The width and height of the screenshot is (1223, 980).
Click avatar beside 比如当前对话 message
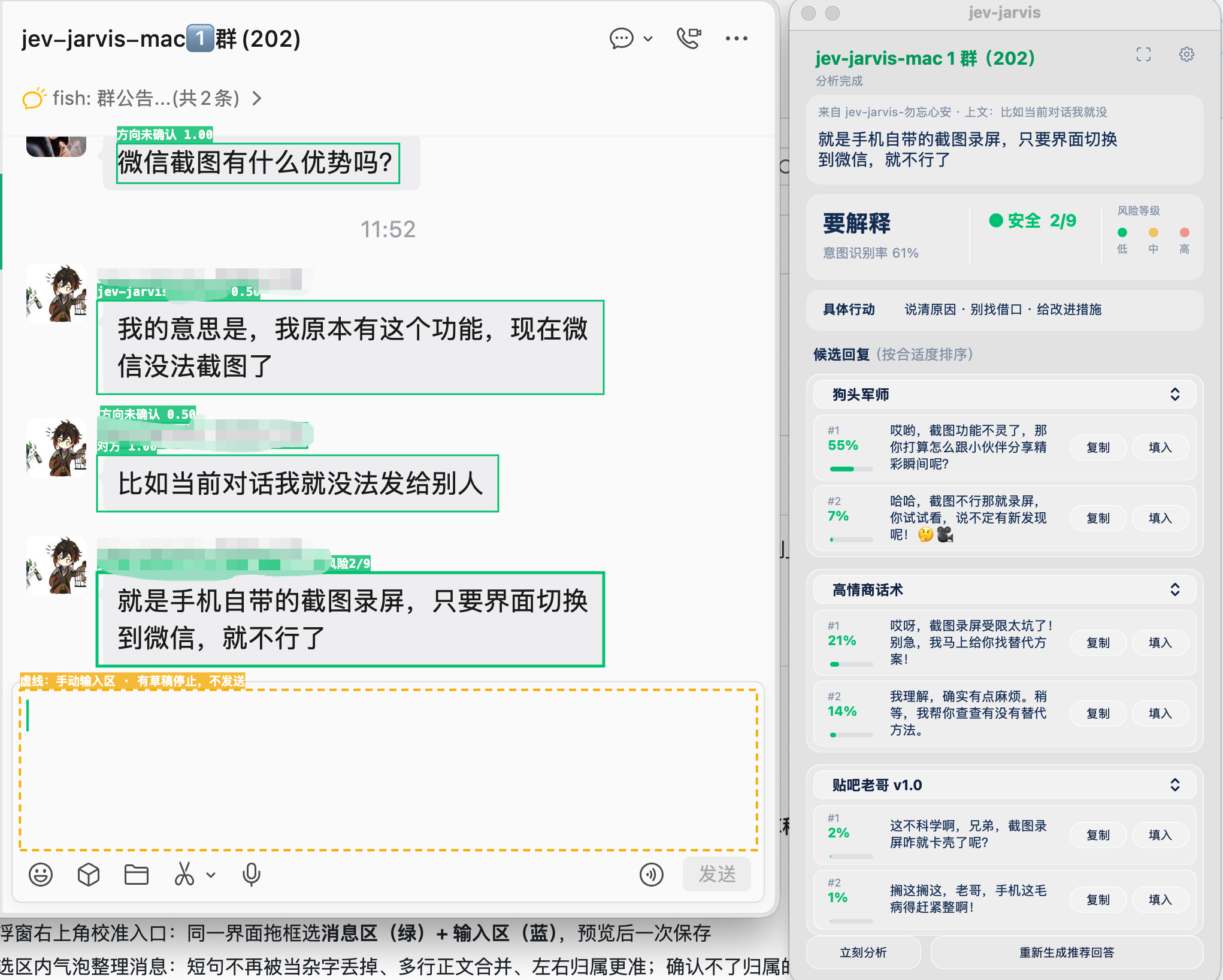coord(56,447)
